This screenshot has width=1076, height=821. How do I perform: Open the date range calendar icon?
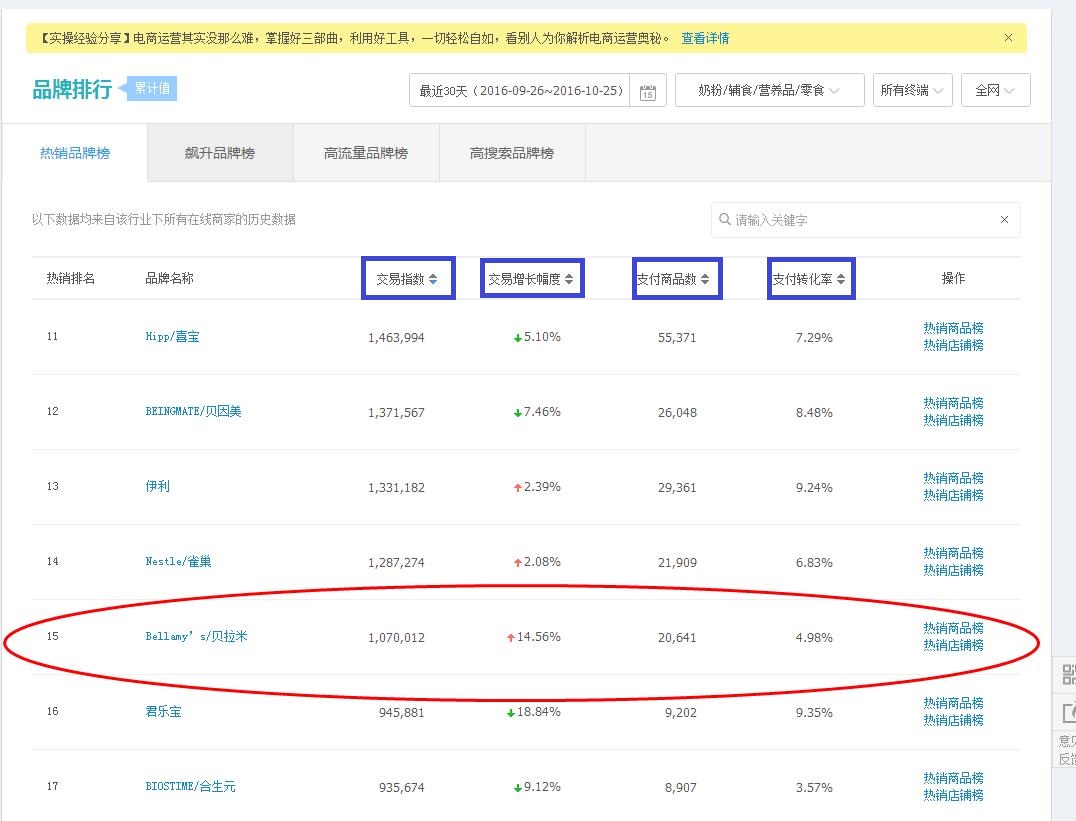click(647, 92)
